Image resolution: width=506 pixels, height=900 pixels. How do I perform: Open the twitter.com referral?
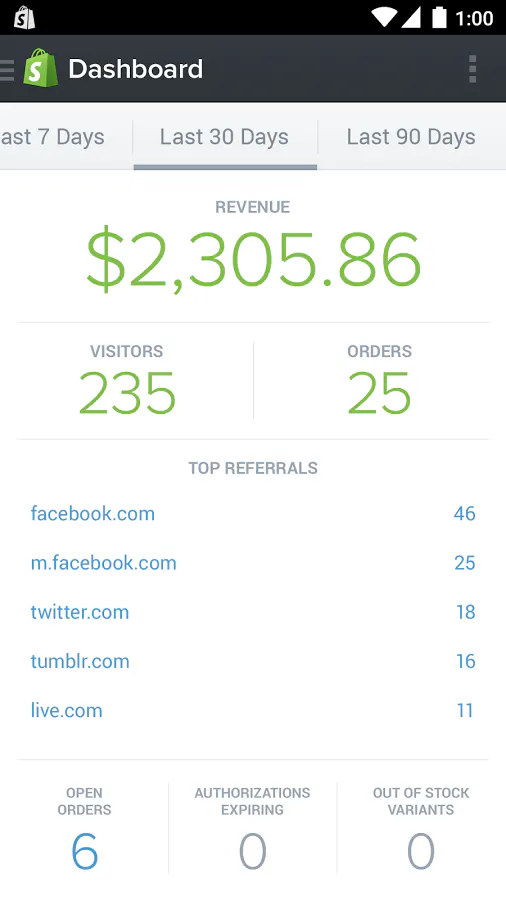click(80, 612)
